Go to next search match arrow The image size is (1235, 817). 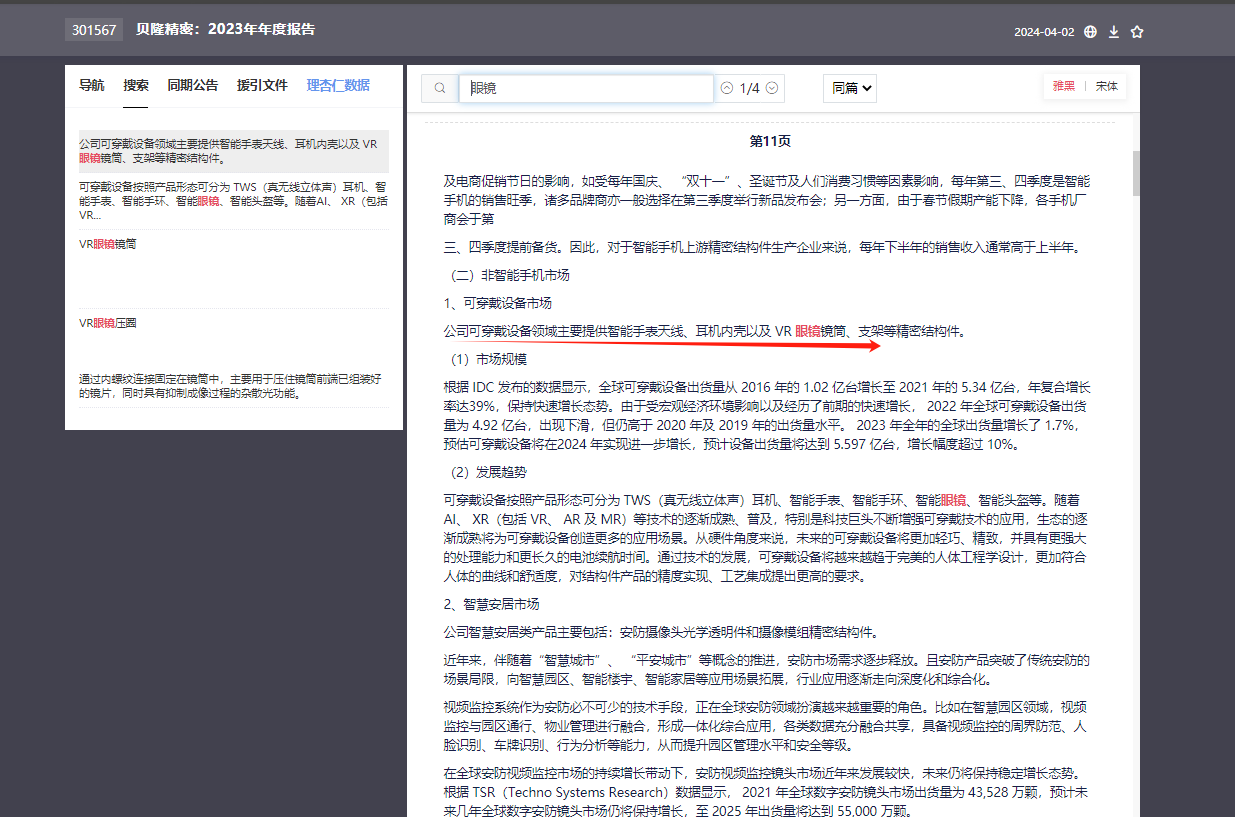(773, 88)
